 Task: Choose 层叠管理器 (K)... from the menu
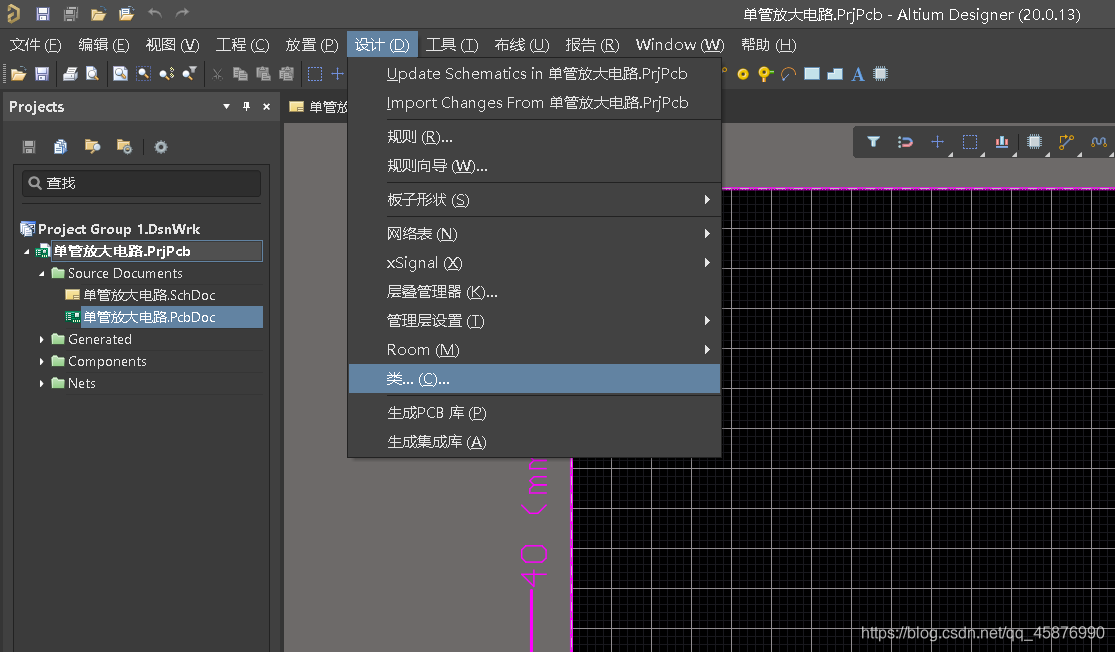click(534, 292)
